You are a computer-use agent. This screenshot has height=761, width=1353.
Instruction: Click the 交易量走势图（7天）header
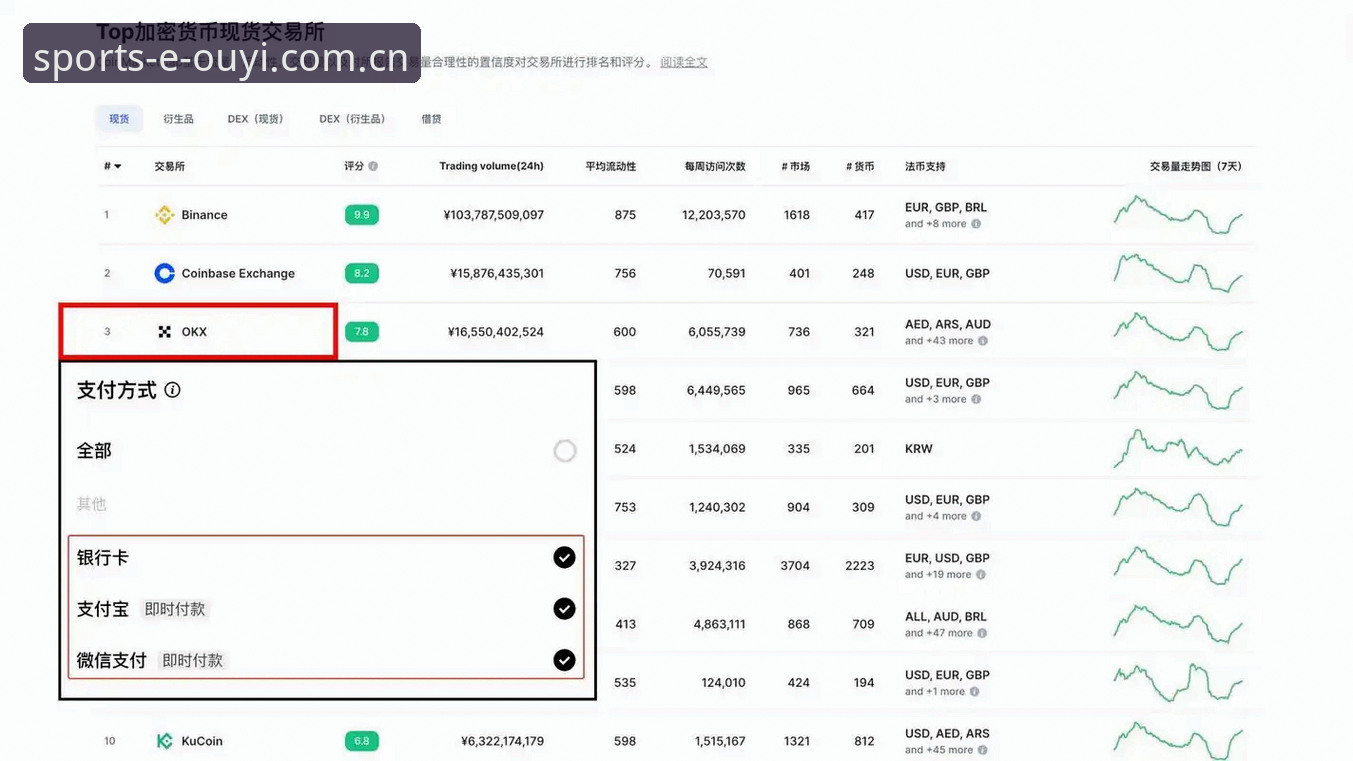(x=1195, y=166)
